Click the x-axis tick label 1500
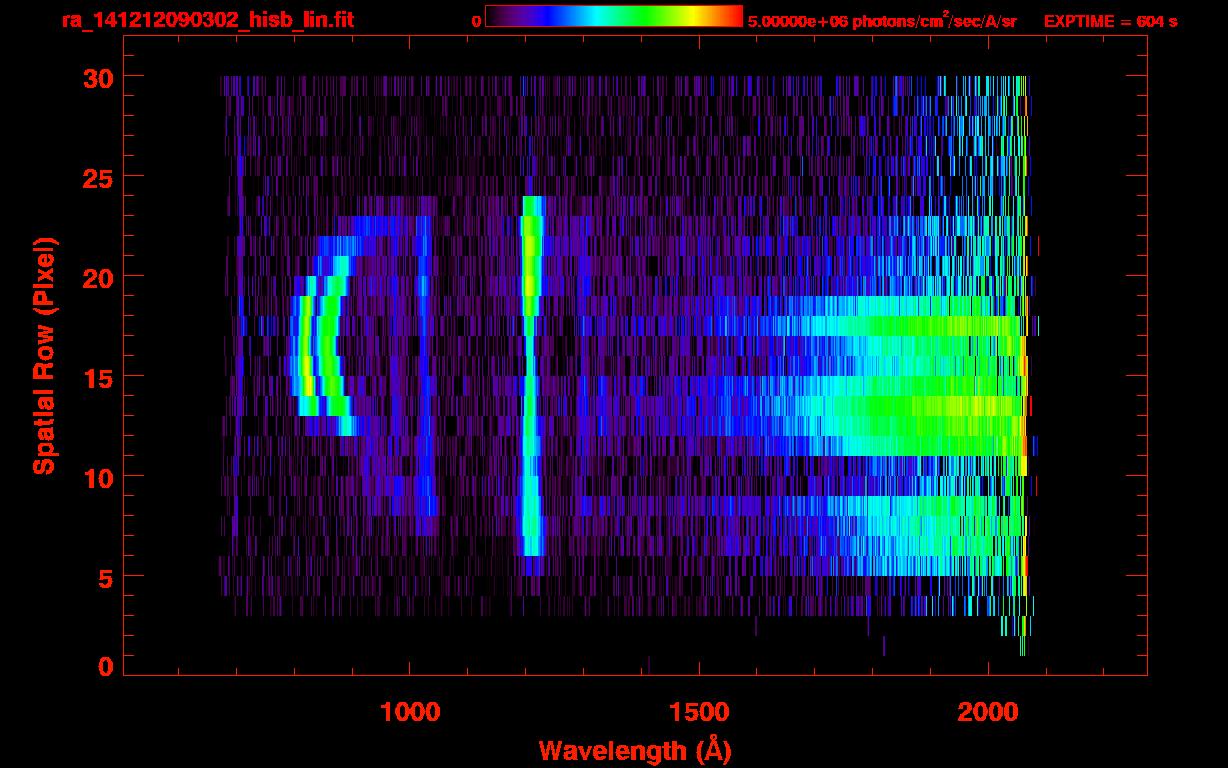Viewport: 1228px width, 768px height. [x=698, y=712]
